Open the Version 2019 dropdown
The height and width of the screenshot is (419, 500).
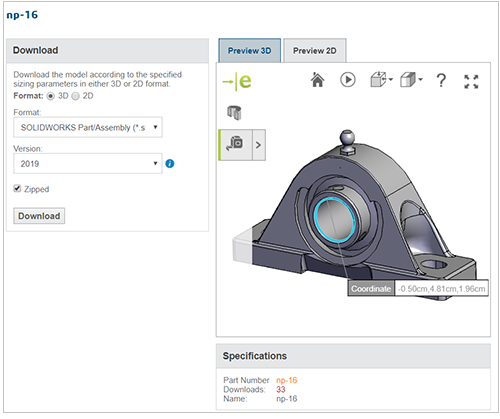coord(88,163)
